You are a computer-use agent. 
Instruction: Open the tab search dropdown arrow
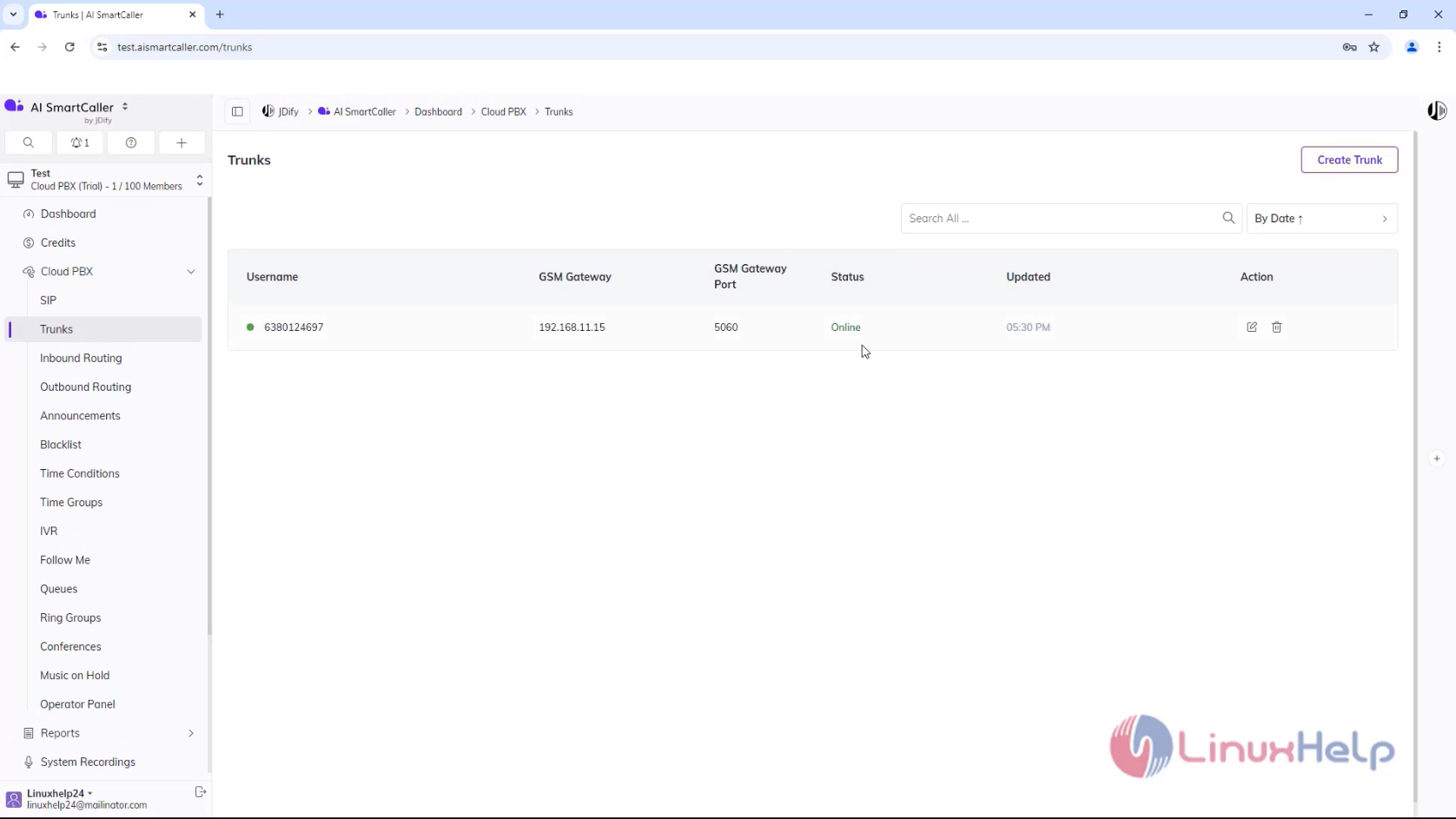[13, 15]
